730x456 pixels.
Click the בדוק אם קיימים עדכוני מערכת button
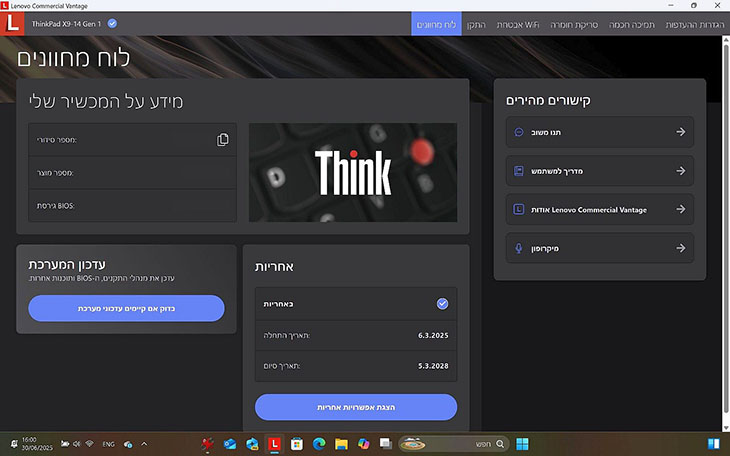127,308
